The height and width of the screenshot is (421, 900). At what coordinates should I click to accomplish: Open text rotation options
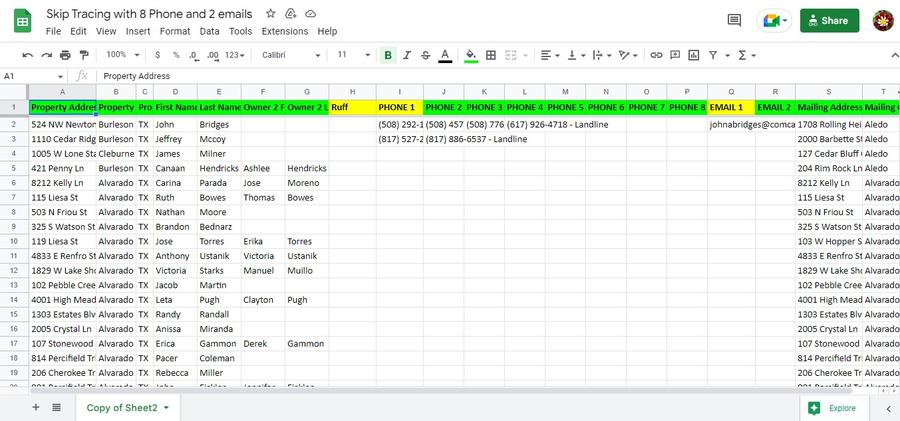pos(628,55)
